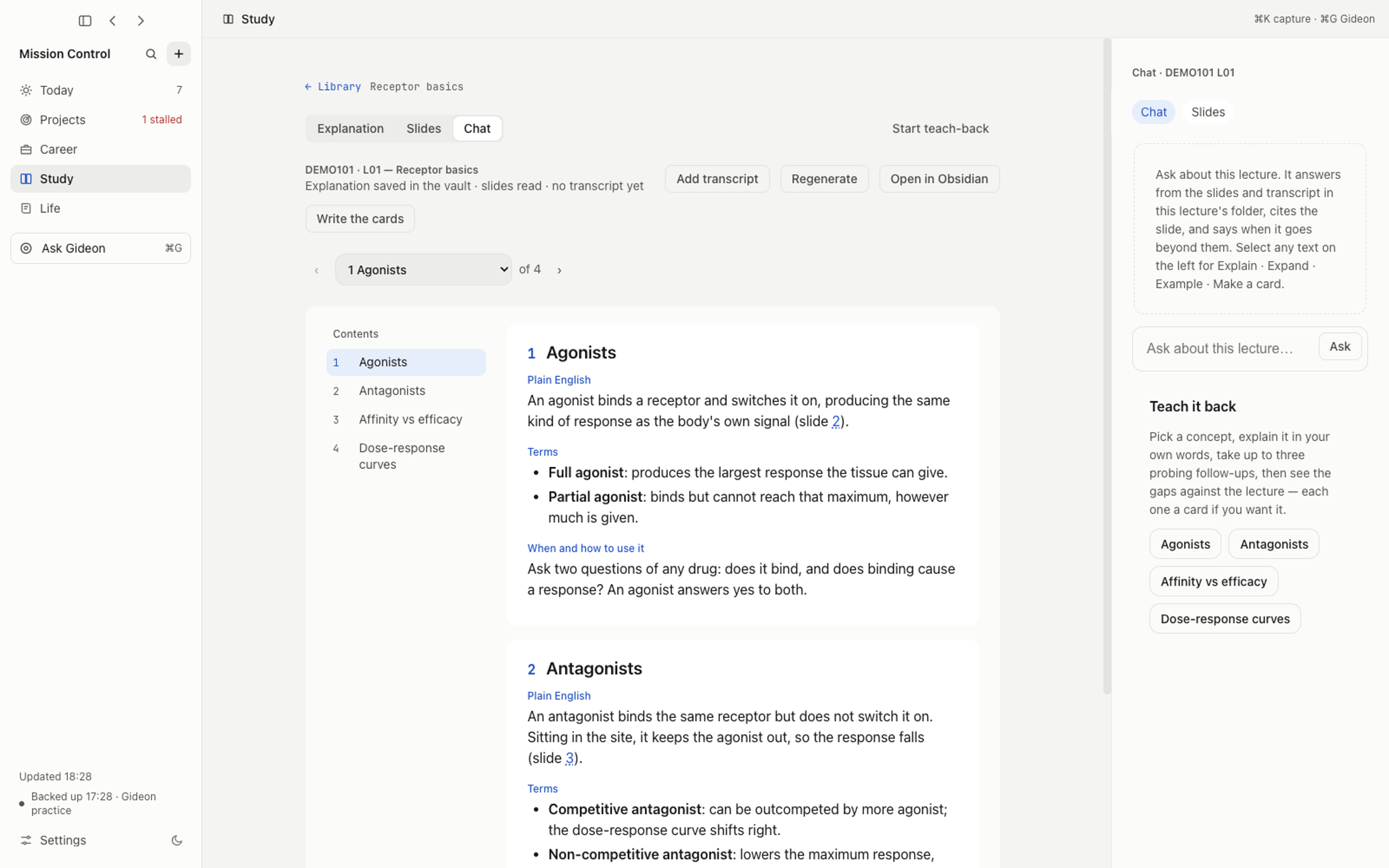Toggle the sidebar panel icon
The image size is (1389, 868).
click(85, 21)
